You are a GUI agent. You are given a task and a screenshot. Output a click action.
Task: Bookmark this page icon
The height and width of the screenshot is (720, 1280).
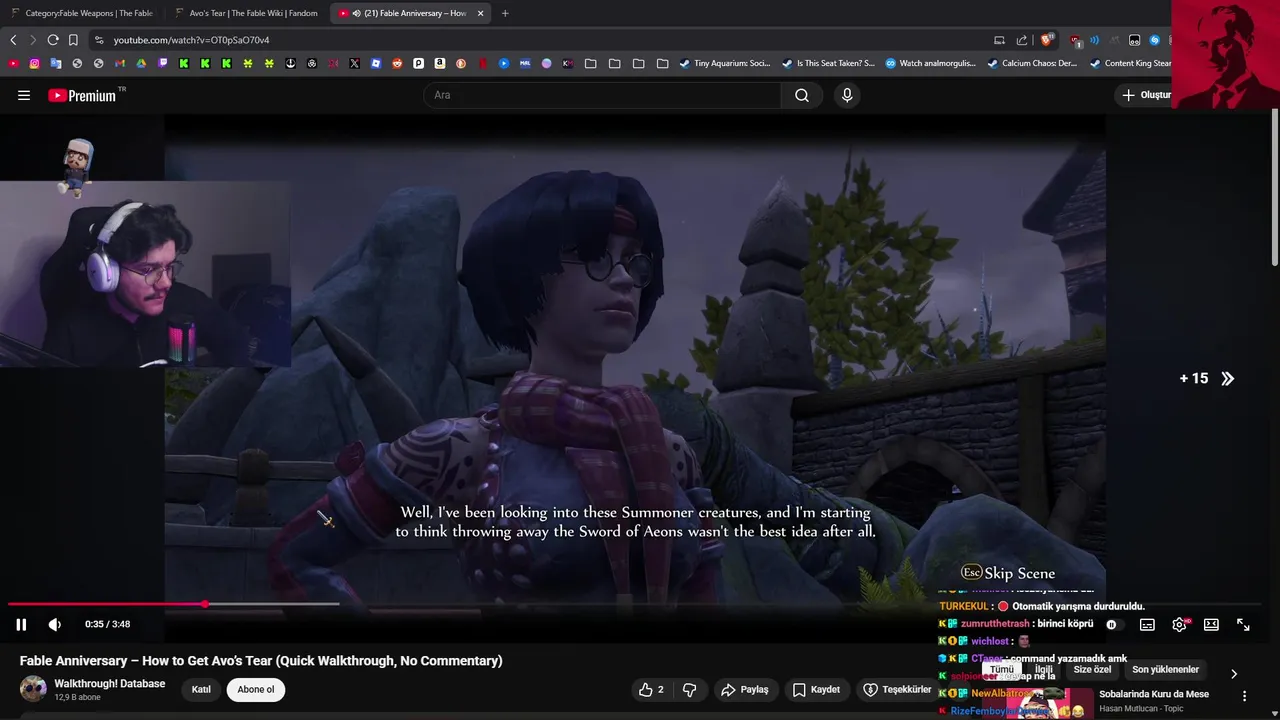click(73, 40)
